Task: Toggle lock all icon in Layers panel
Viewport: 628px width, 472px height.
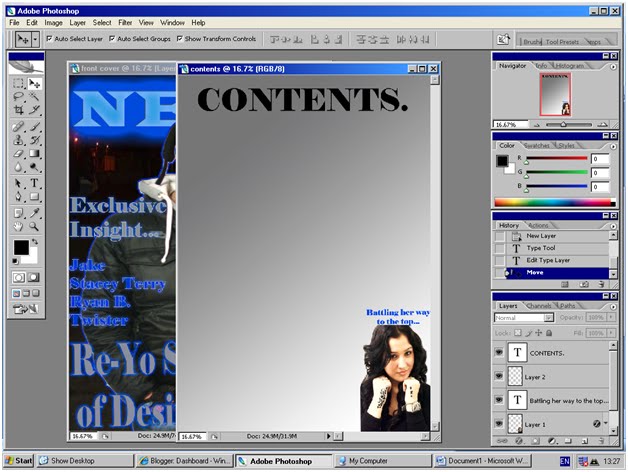Action: pyautogui.click(x=549, y=333)
